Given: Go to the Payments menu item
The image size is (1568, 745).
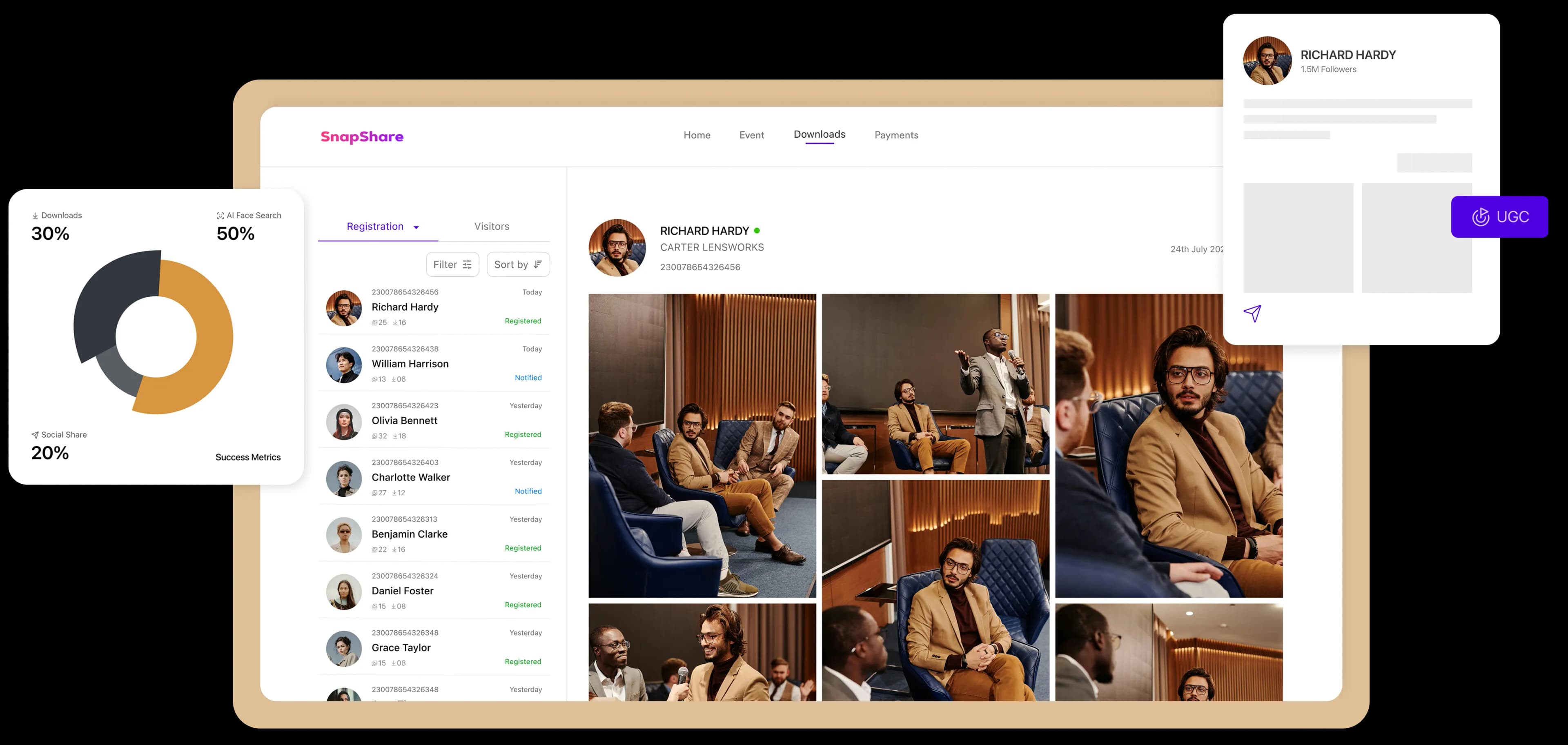Looking at the screenshot, I should click(896, 135).
